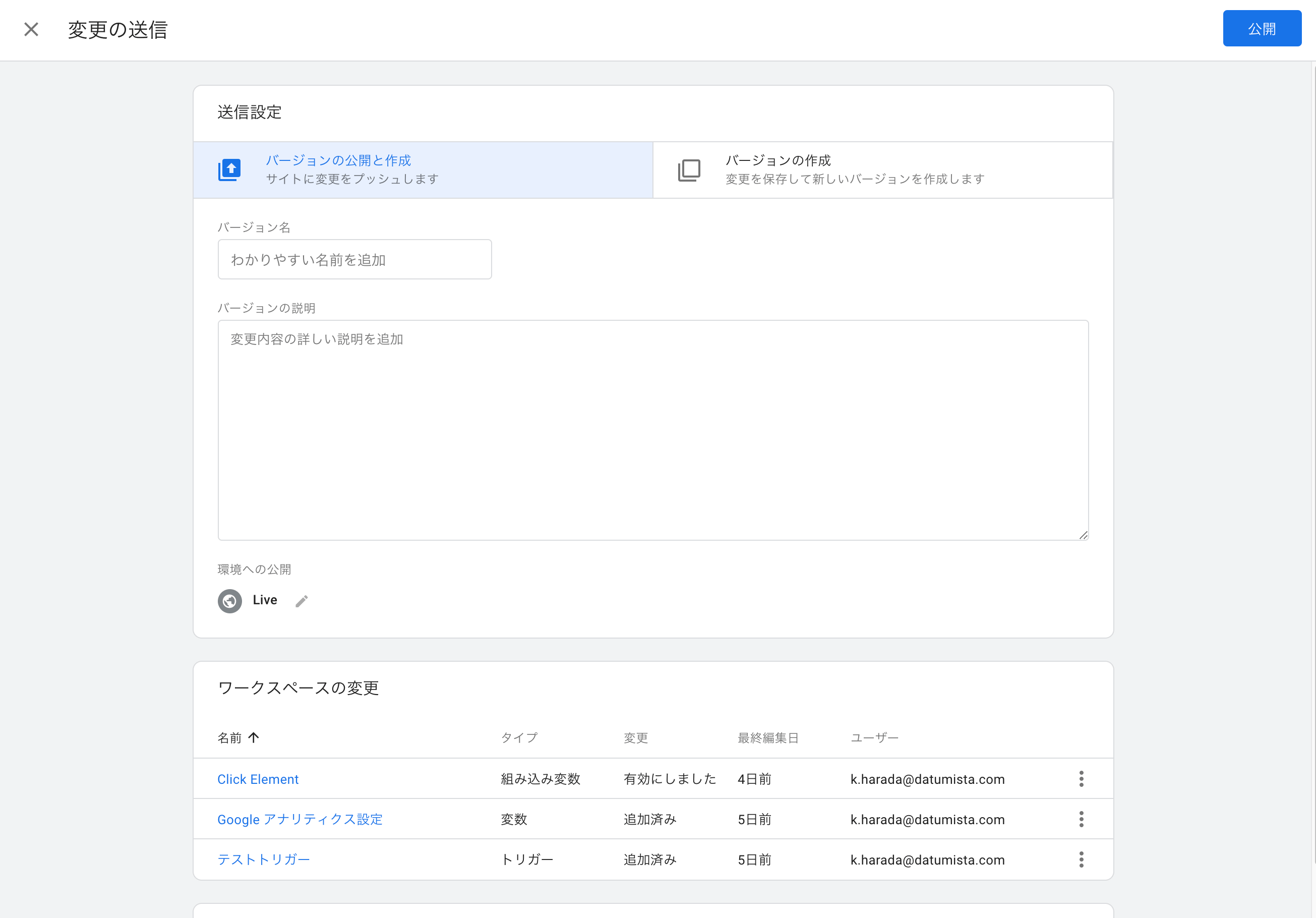
Task: Click the 有効にしました change cell
Action: point(670,779)
